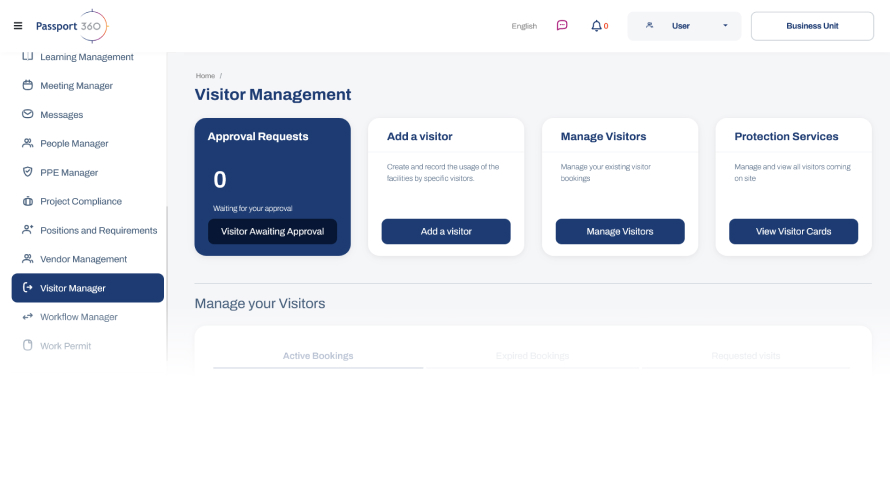Select Visitor Manager menu item

tap(87, 288)
